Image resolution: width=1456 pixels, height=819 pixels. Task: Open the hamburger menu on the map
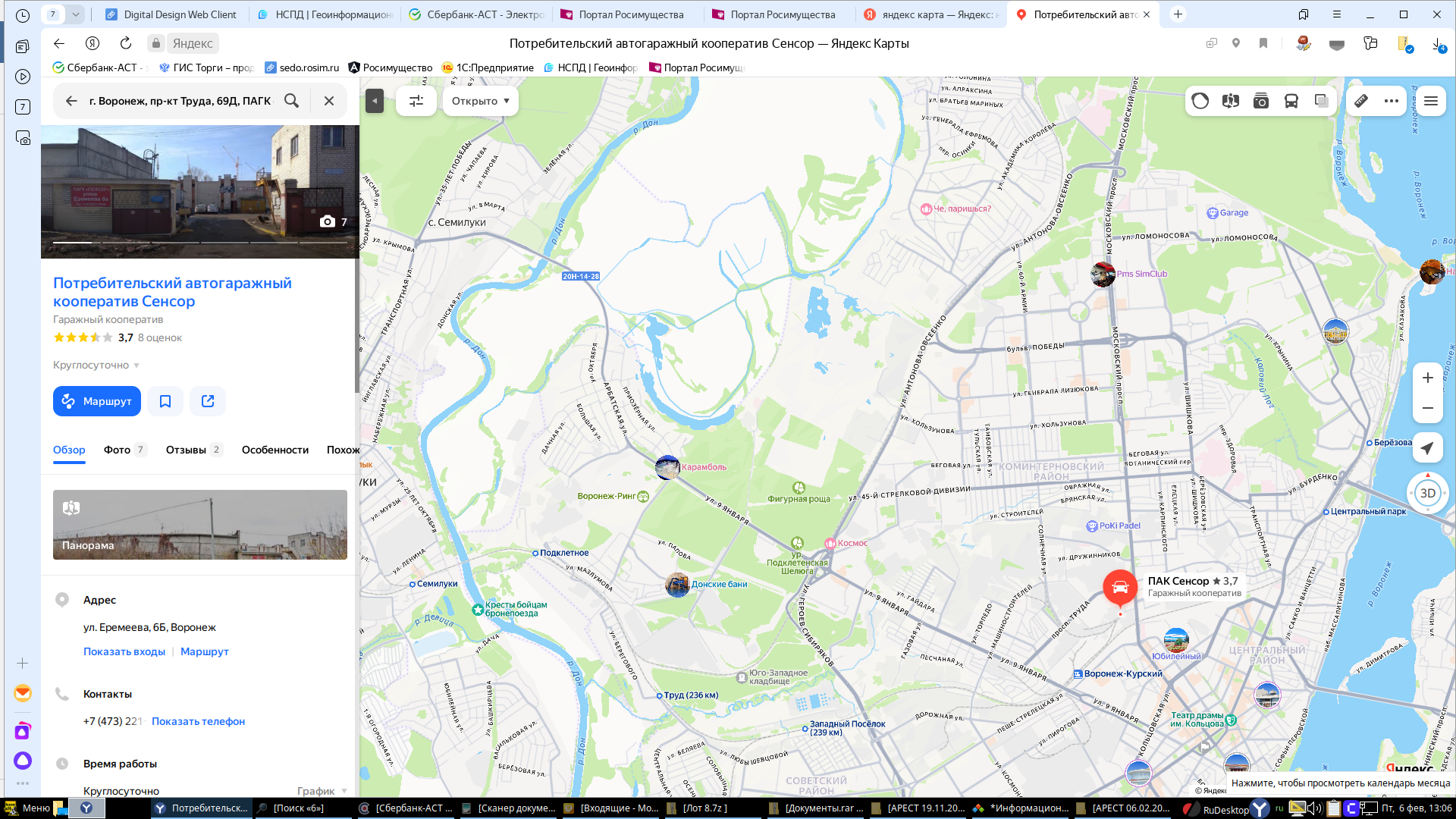(x=1431, y=101)
